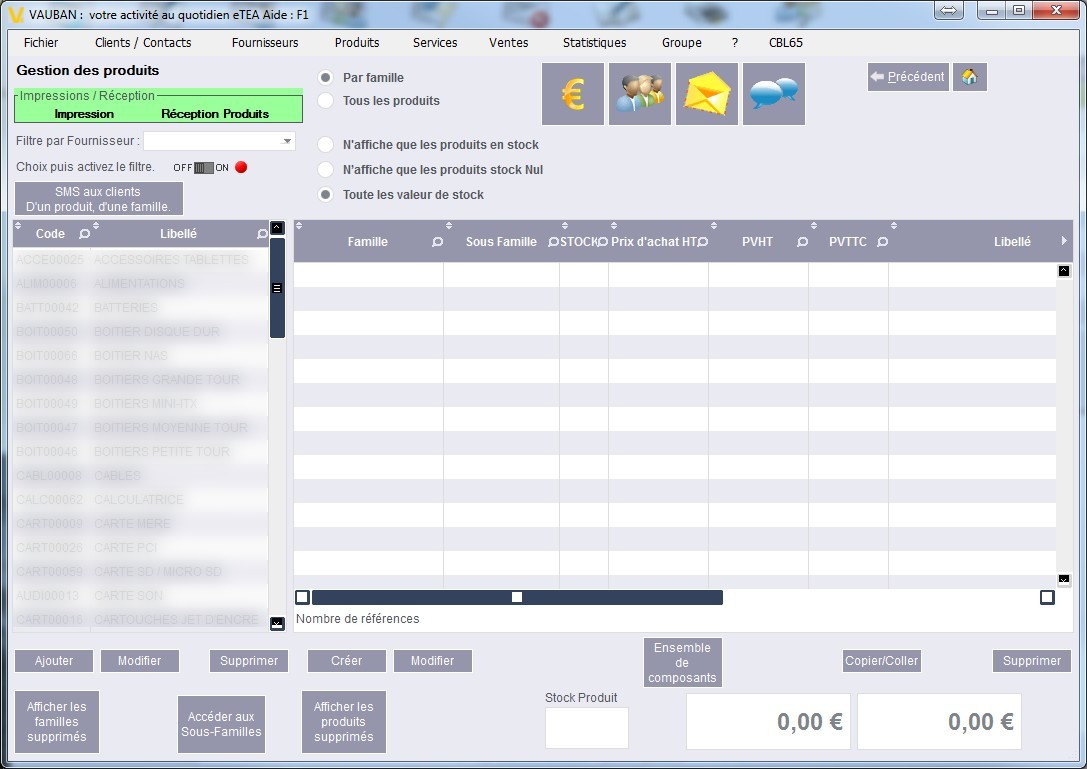The width and height of the screenshot is (1087, 769).
Task: Click the yellow envelope mail icon
Action: point(706,94)
